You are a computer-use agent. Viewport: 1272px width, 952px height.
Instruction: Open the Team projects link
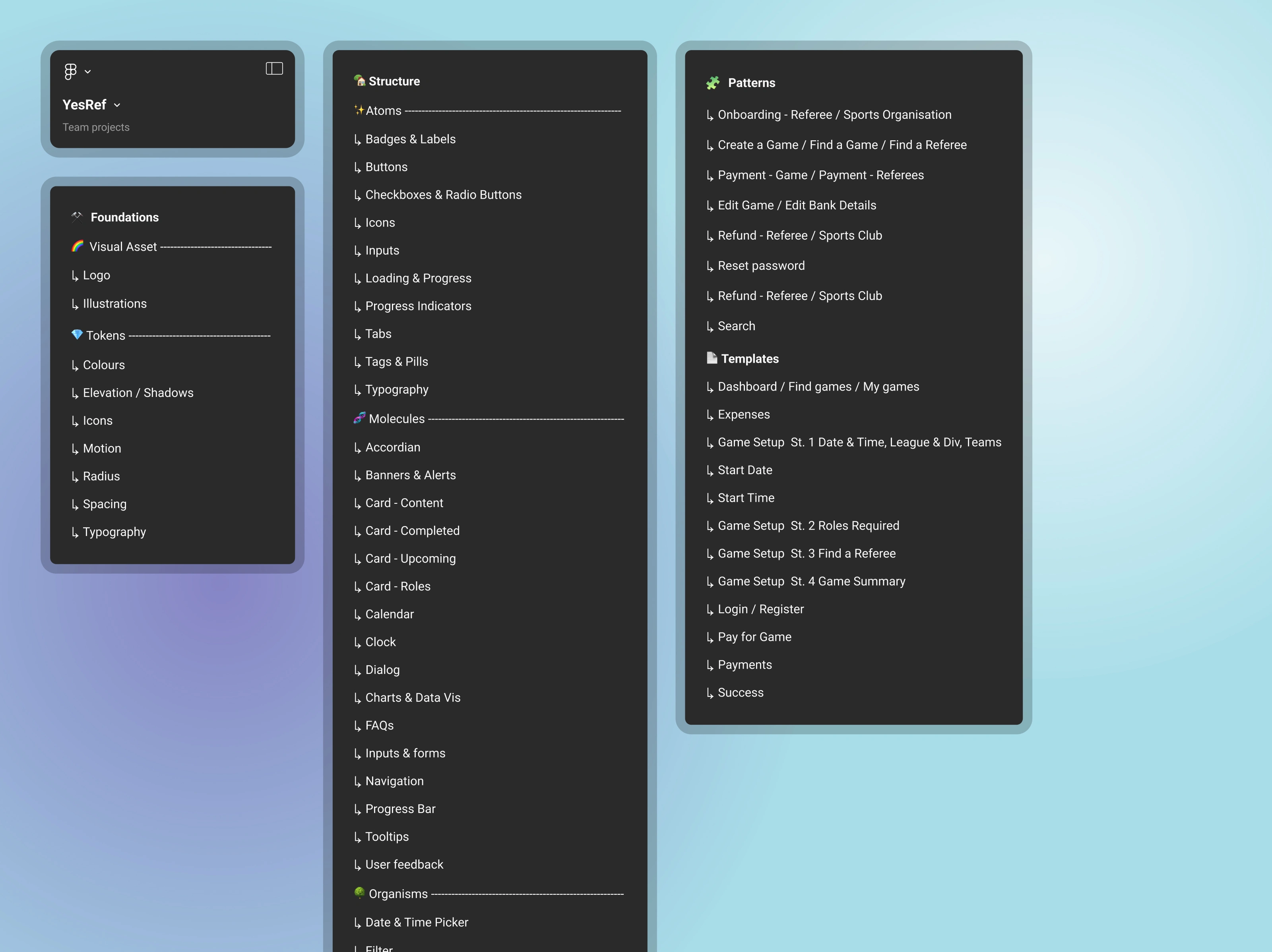[96, 127]
